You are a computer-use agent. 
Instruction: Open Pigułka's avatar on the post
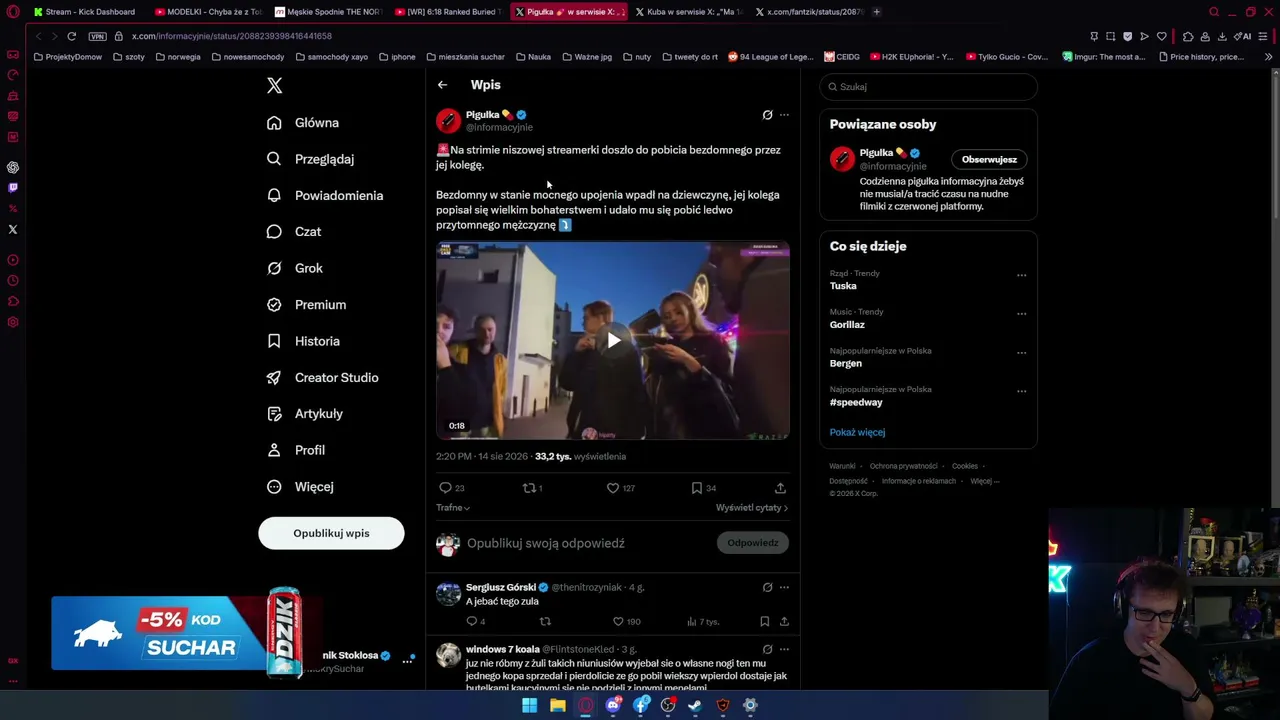[448, 121]
